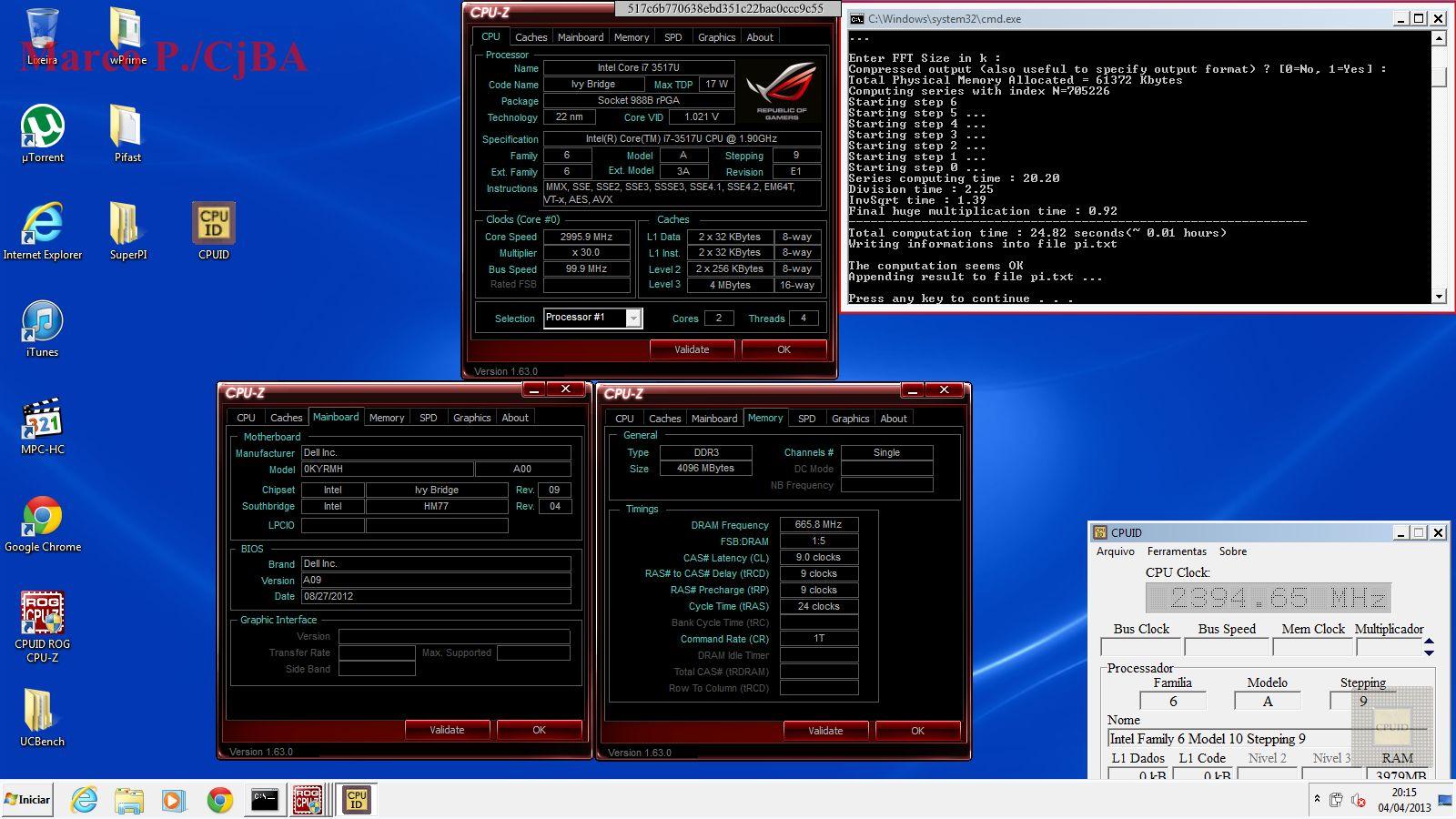Open Graphics tab in top CPU-Z window

(716, 37)
